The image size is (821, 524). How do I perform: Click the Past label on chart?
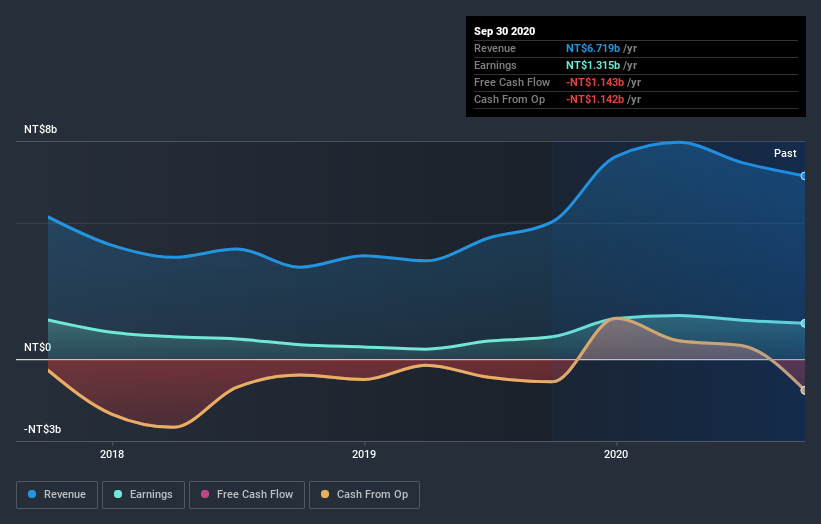[785, 153]
